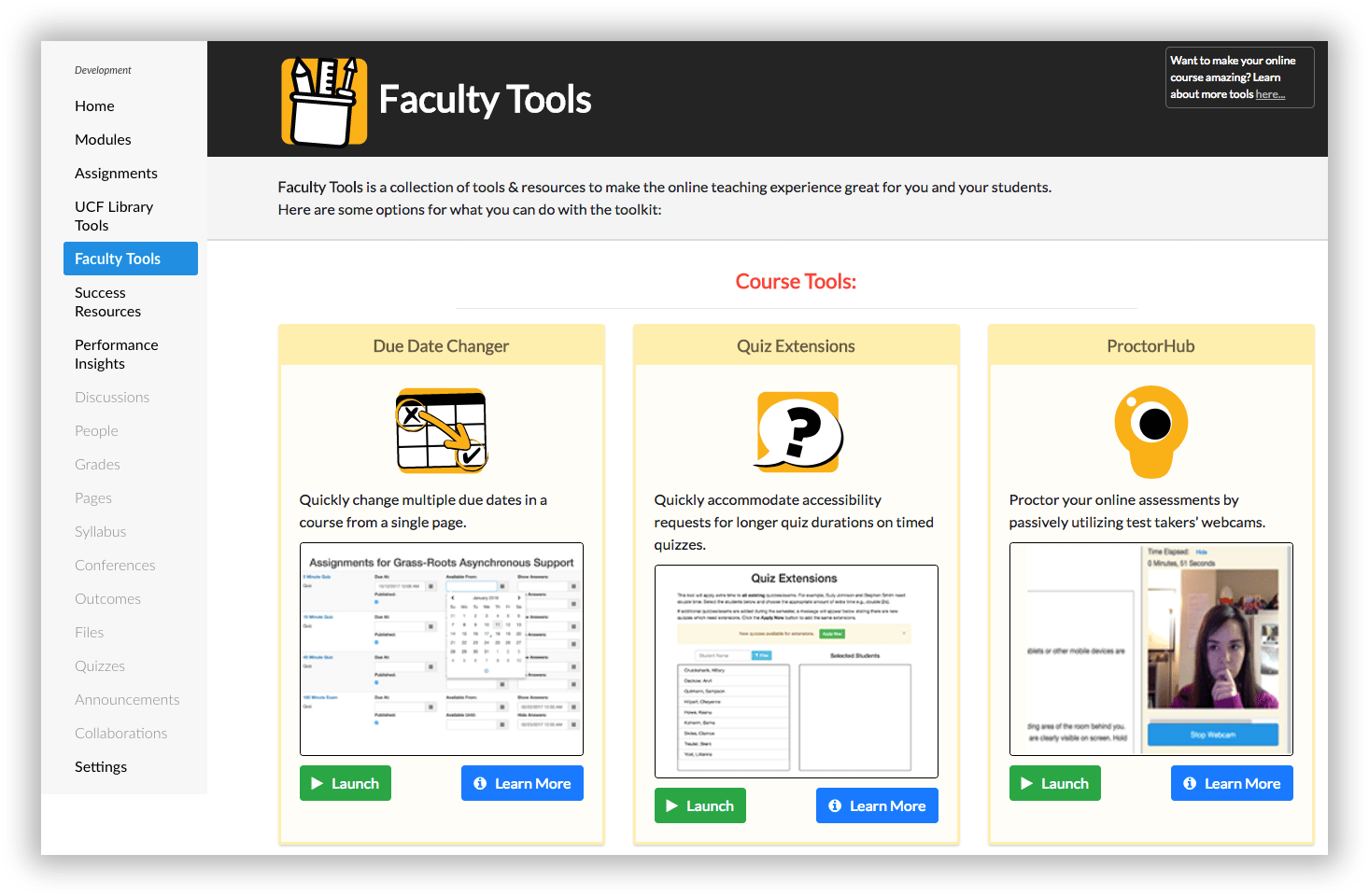
Task: Open UCF Library Tools
Action: click(x=114, y=217)
